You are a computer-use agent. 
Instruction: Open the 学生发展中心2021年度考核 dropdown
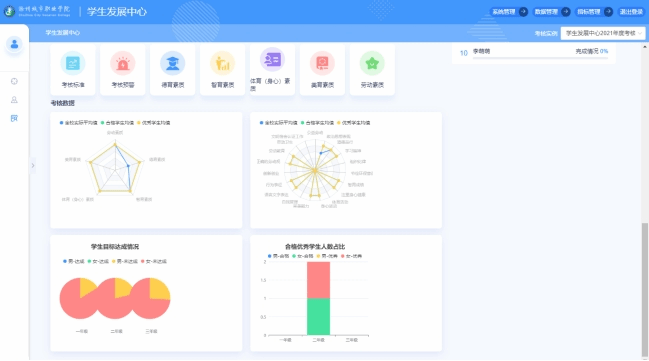tap(603, 33)
